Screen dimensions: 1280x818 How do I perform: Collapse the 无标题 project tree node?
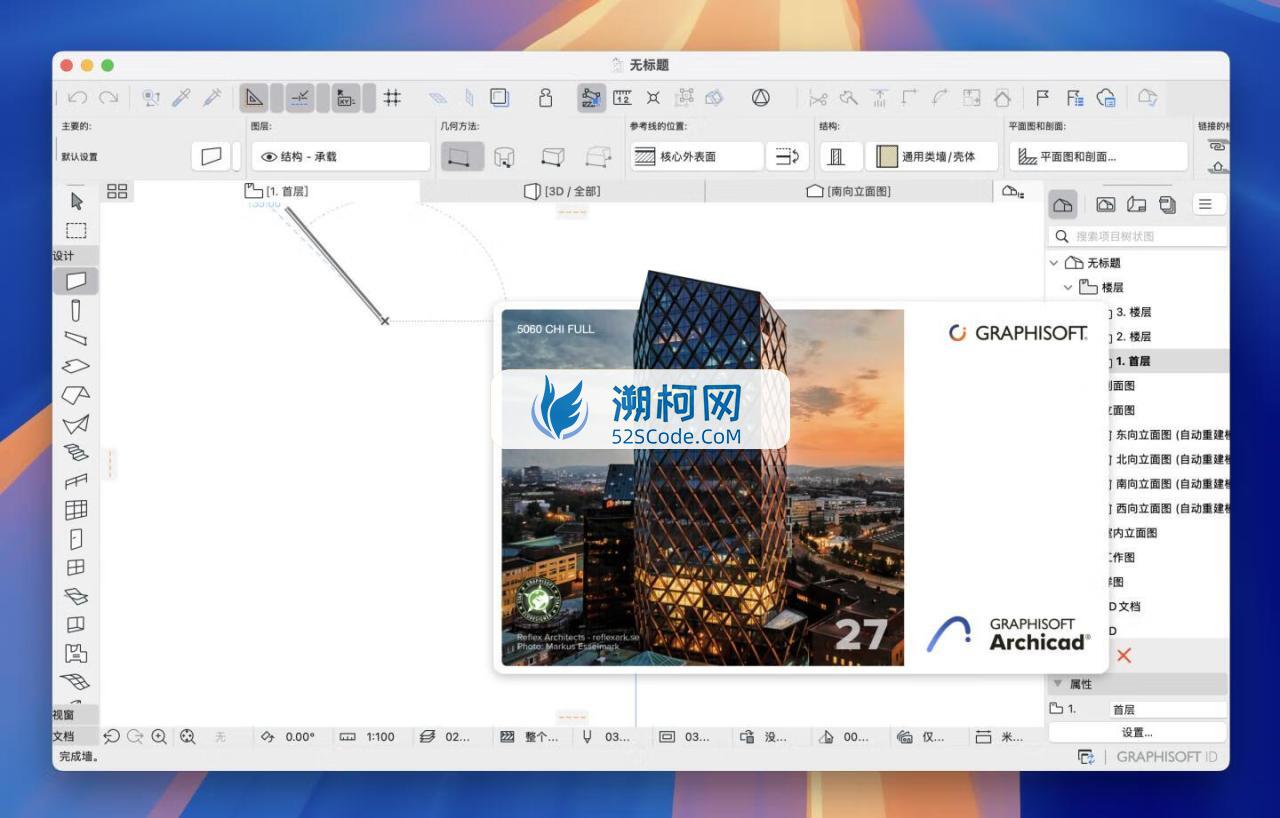1054,263
